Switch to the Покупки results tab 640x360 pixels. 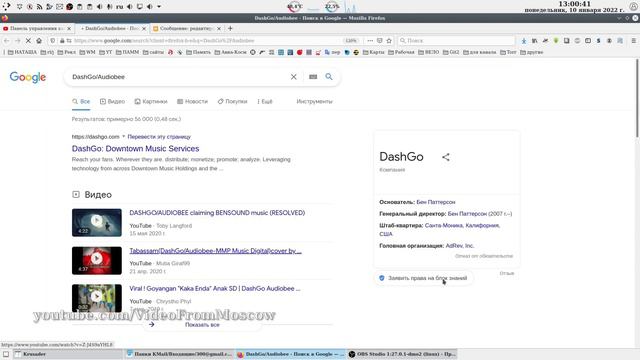232,101
